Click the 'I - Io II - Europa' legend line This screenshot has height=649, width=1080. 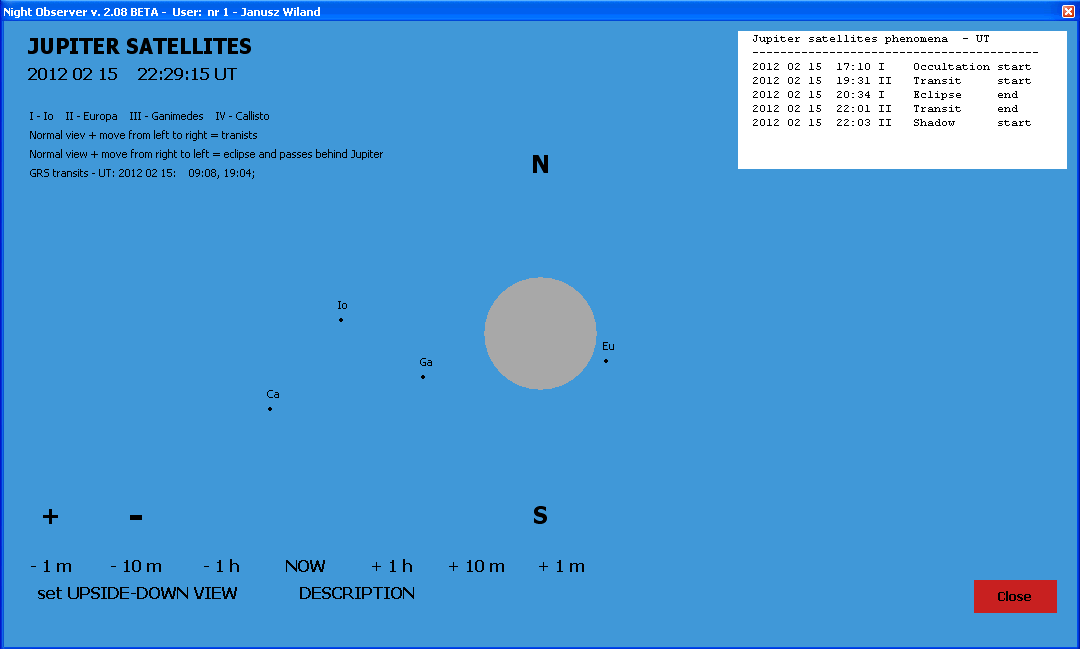[x=149, y=116]
